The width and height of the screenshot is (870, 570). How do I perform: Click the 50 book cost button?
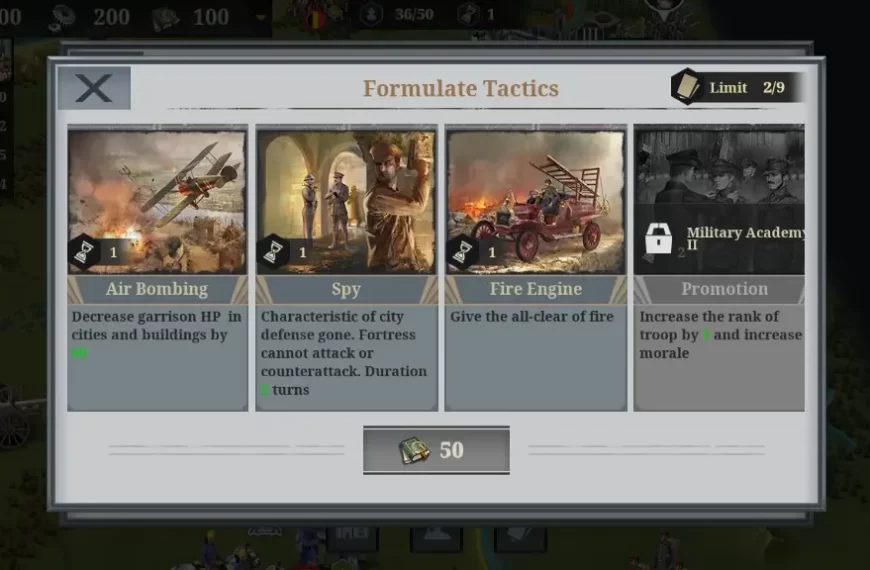click(436, 450)
